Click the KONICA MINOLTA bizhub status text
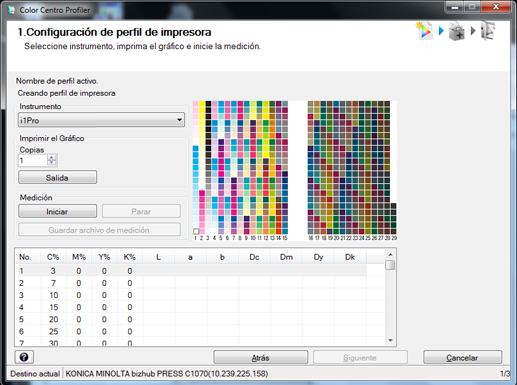Viewport: 517px width, 385px height. [x=167, y=374]
